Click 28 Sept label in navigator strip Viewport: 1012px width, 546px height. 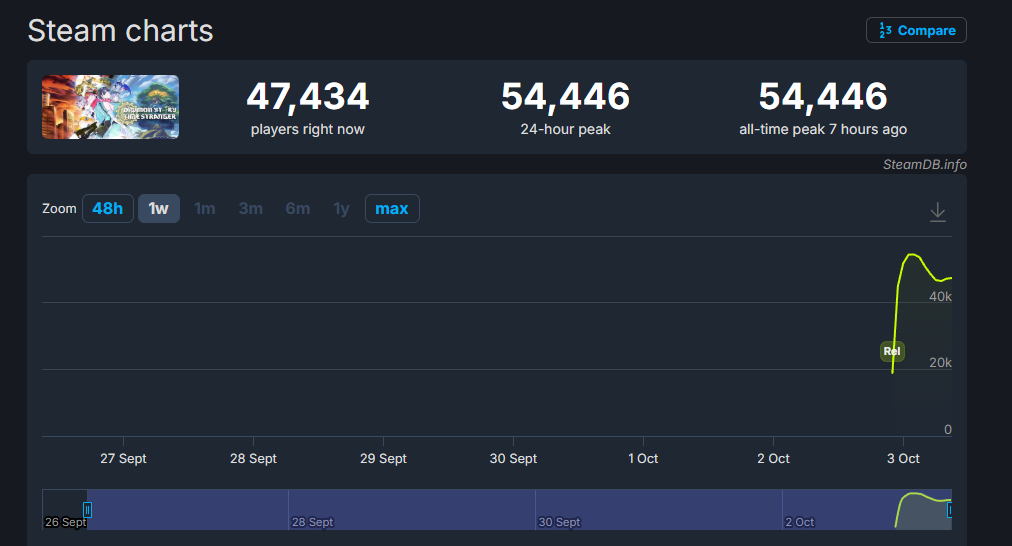pyautogui.click(x=312, y=522)
